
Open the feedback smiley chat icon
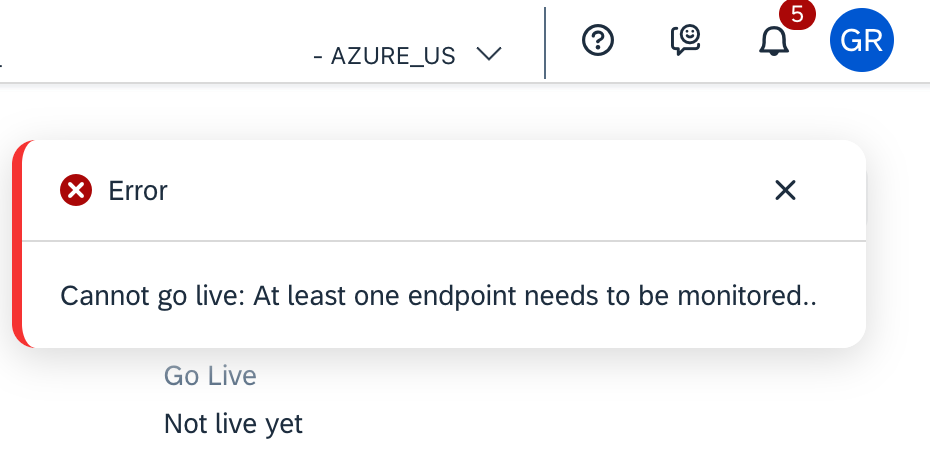pyautogui.click(x=686, y=40)
